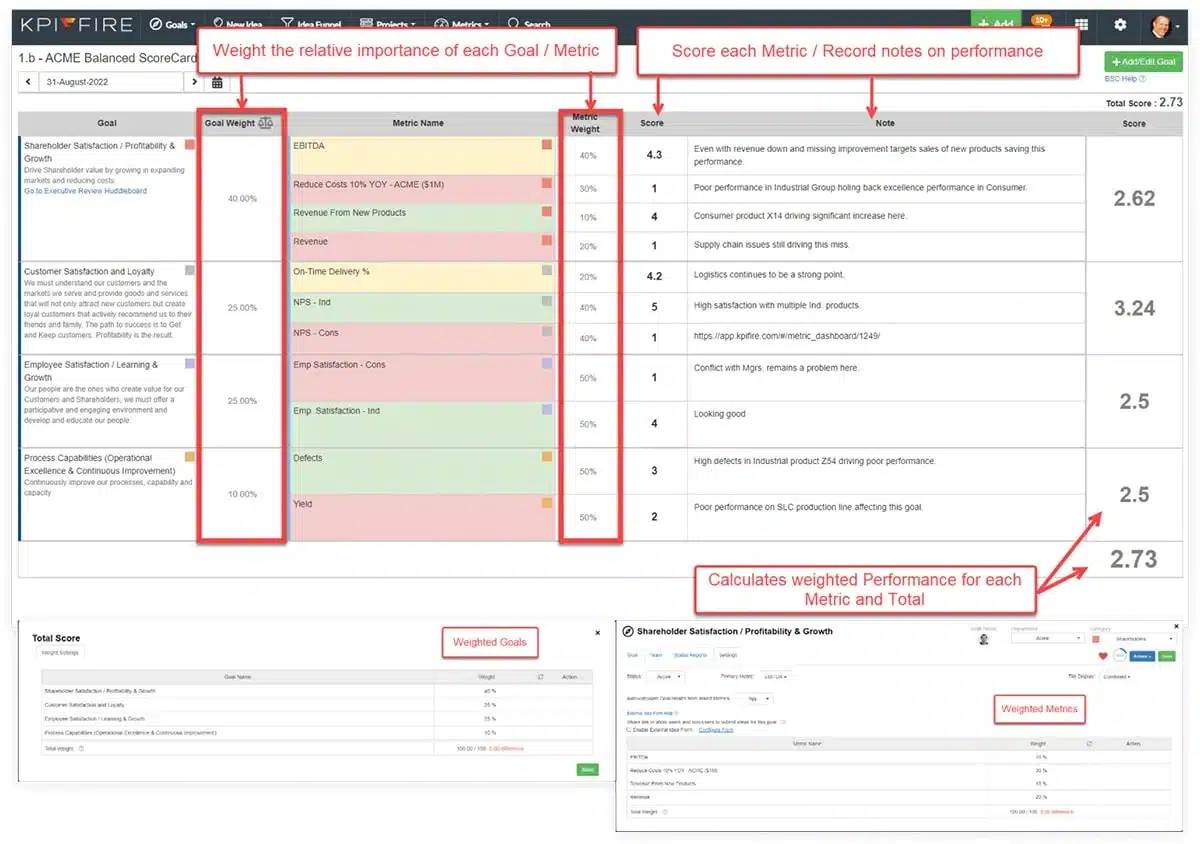The width and height of the screenshot is (1200, 844).
Task: Click the Add/Edit Goal button
Action: click(1143, 62)
